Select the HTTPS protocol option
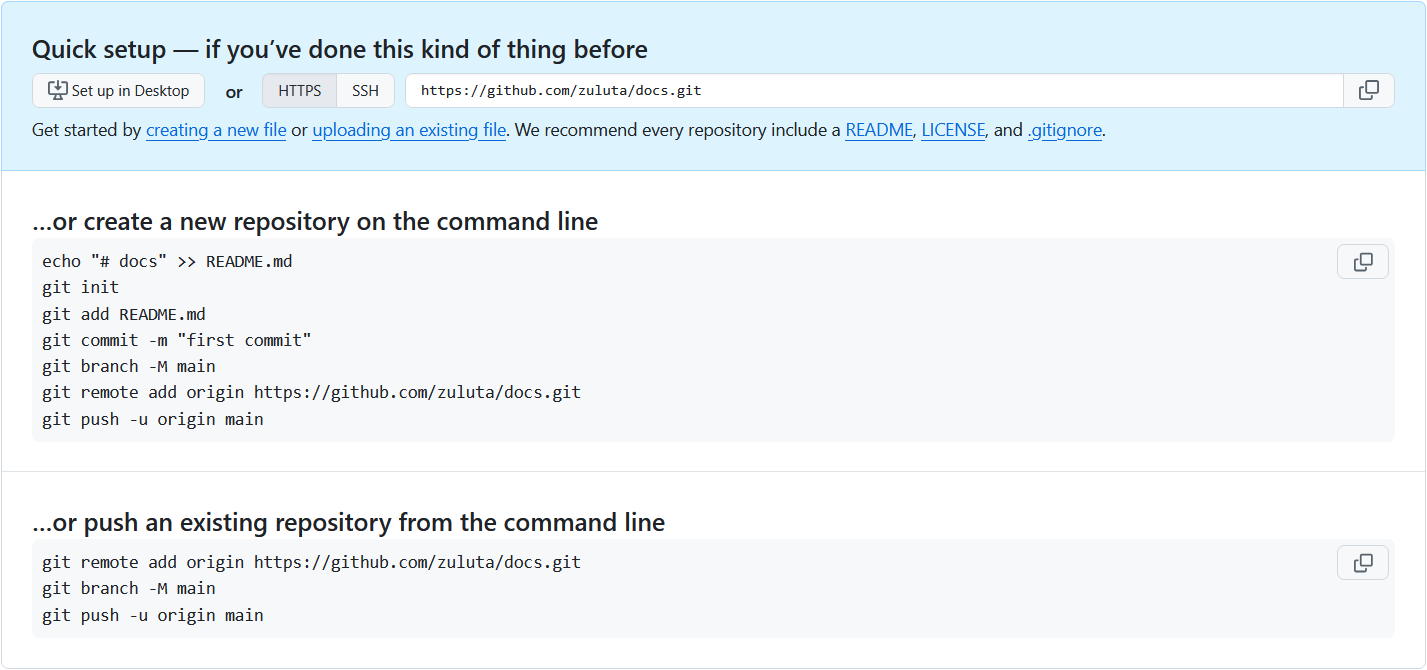 click(300, 91)
